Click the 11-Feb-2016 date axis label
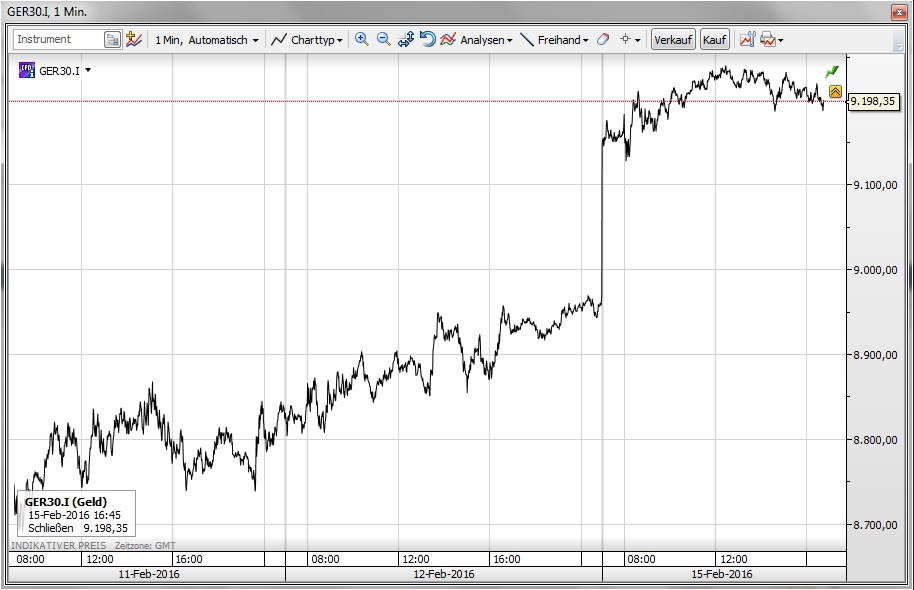This screenshot has width=914, height=590. (149, 574)
